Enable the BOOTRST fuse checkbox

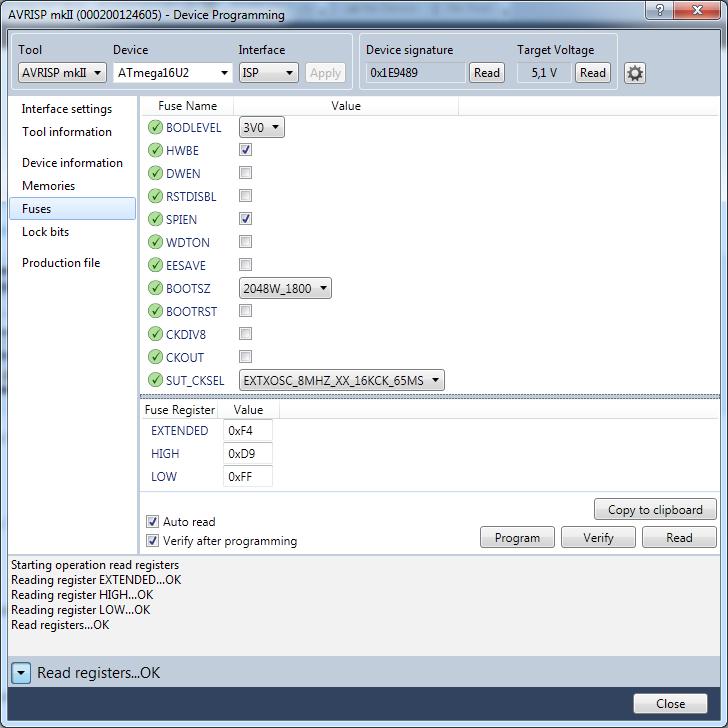point(246,311)
